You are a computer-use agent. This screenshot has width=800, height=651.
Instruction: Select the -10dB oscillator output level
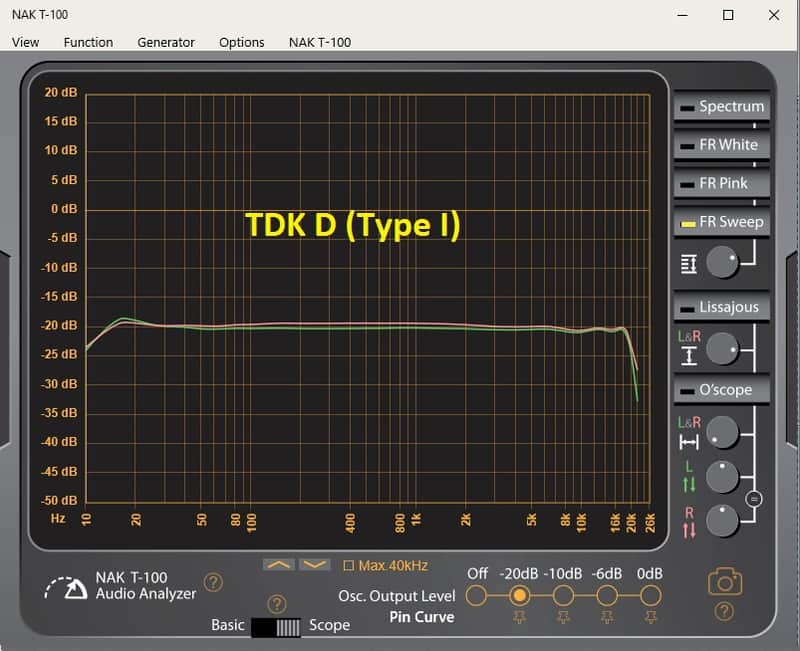563,596
